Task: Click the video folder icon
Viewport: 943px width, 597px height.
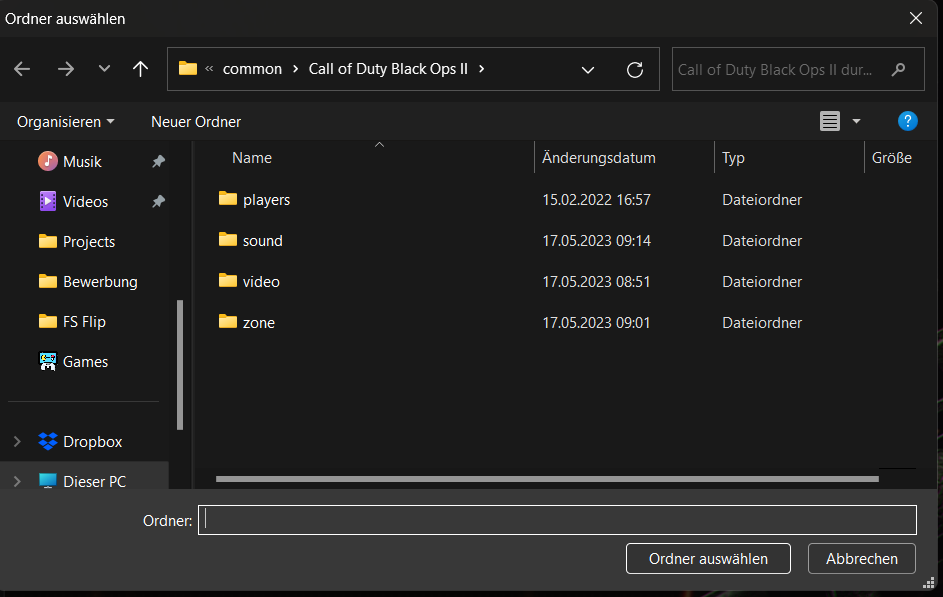Action: coord(227,280)
